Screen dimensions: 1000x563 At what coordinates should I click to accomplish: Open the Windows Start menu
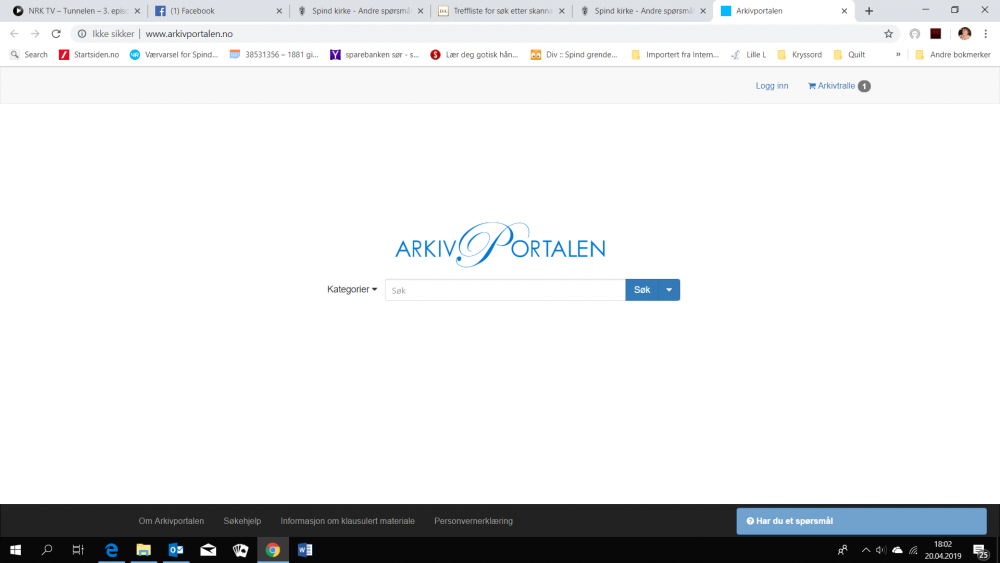(x=15, y=550)
